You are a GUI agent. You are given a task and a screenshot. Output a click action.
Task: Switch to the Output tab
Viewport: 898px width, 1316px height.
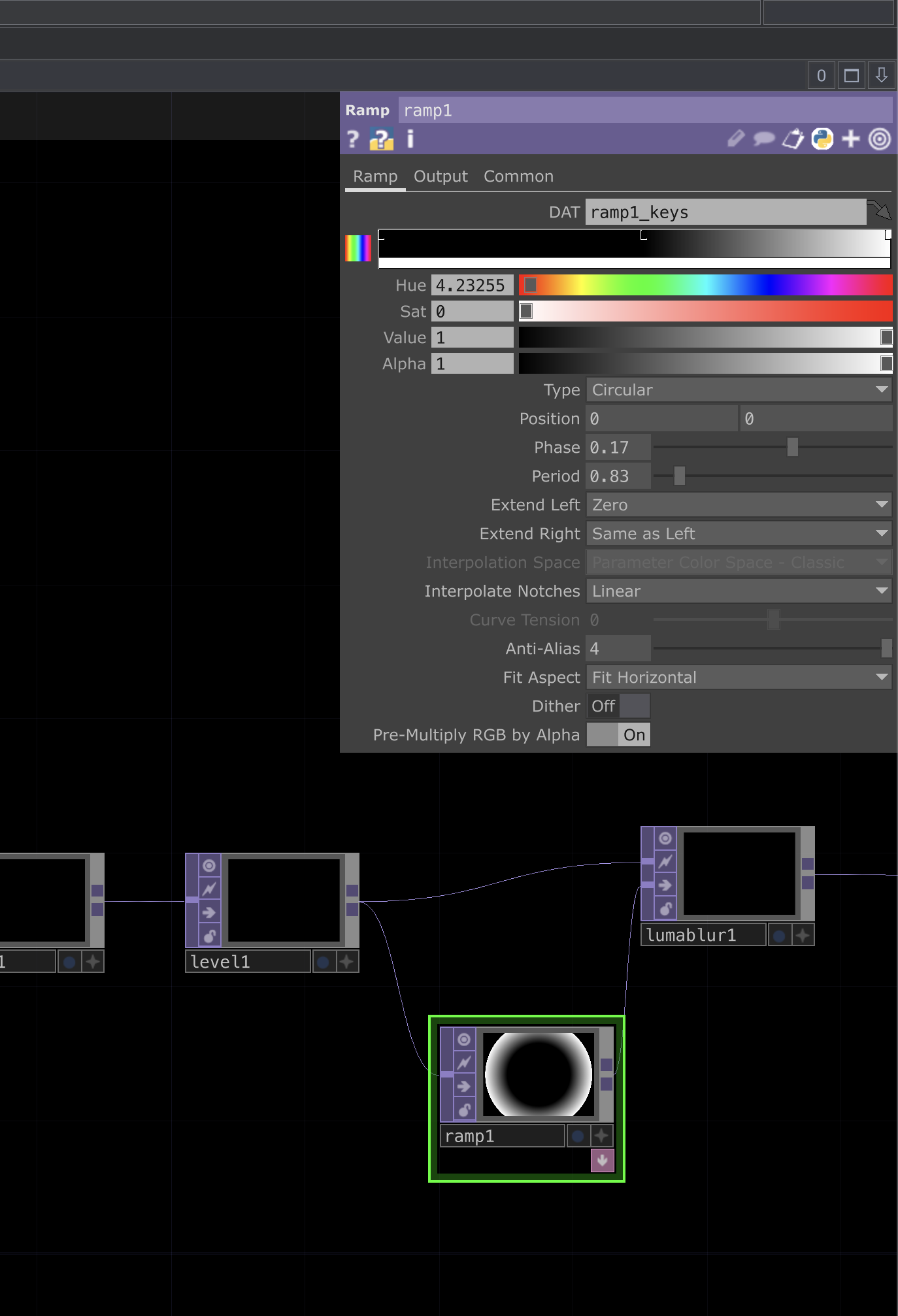tap(441, 176)
